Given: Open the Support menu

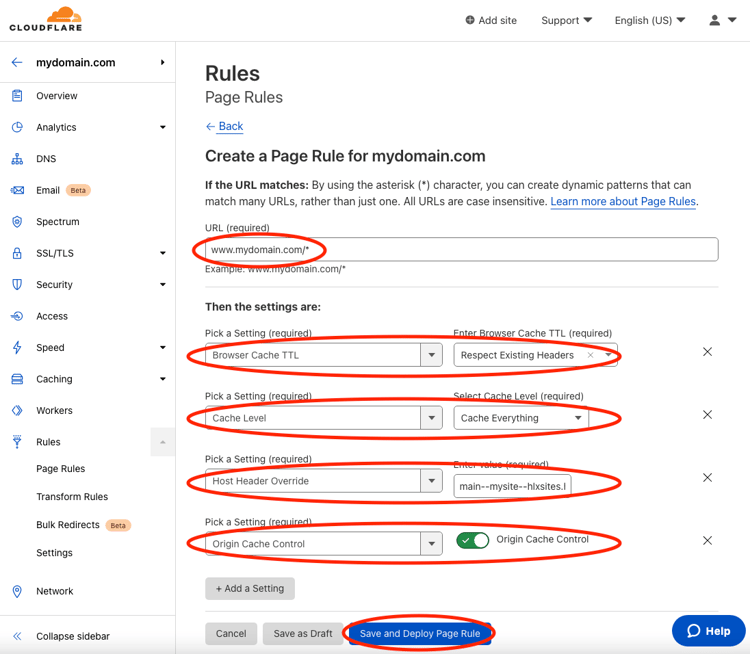Looking at the screenshot, I should pyautogui.click(x=566, y=20).
